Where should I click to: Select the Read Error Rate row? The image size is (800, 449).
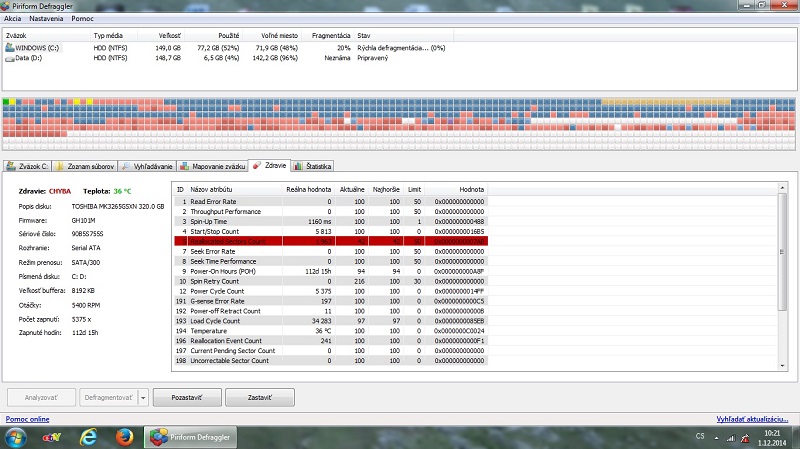point(331,202)
